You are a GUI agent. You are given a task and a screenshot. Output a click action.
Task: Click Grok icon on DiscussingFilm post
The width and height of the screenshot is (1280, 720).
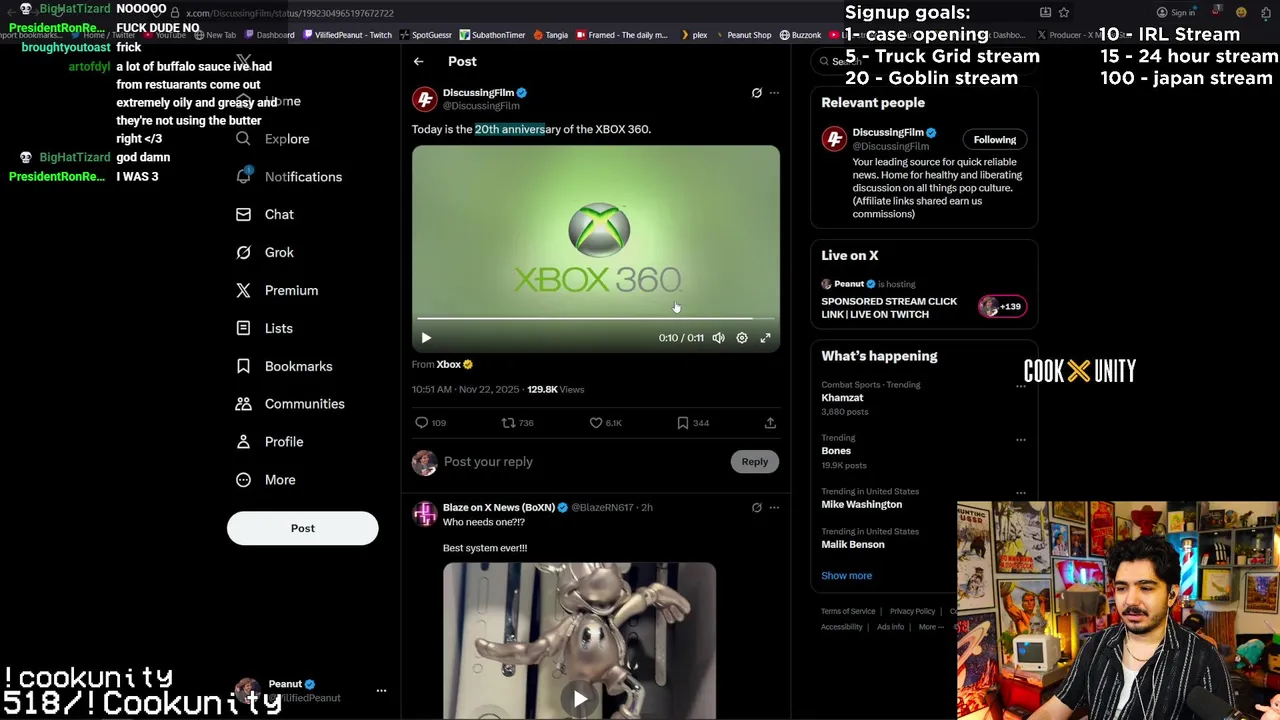(x=756, y=93)
